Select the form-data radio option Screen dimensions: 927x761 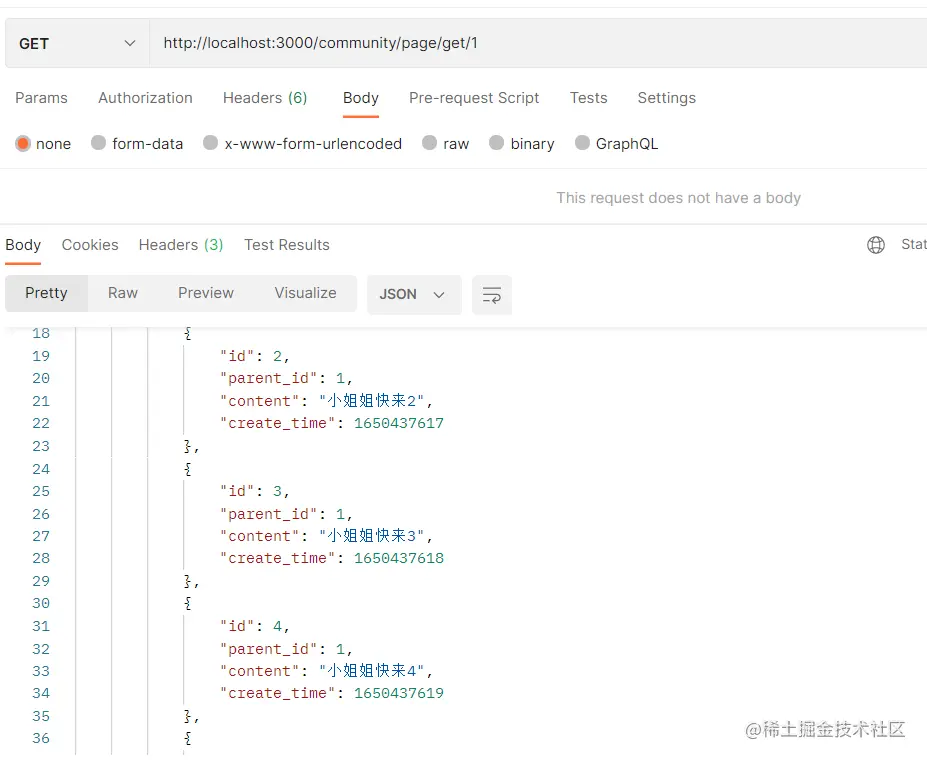tap(98, 144)
